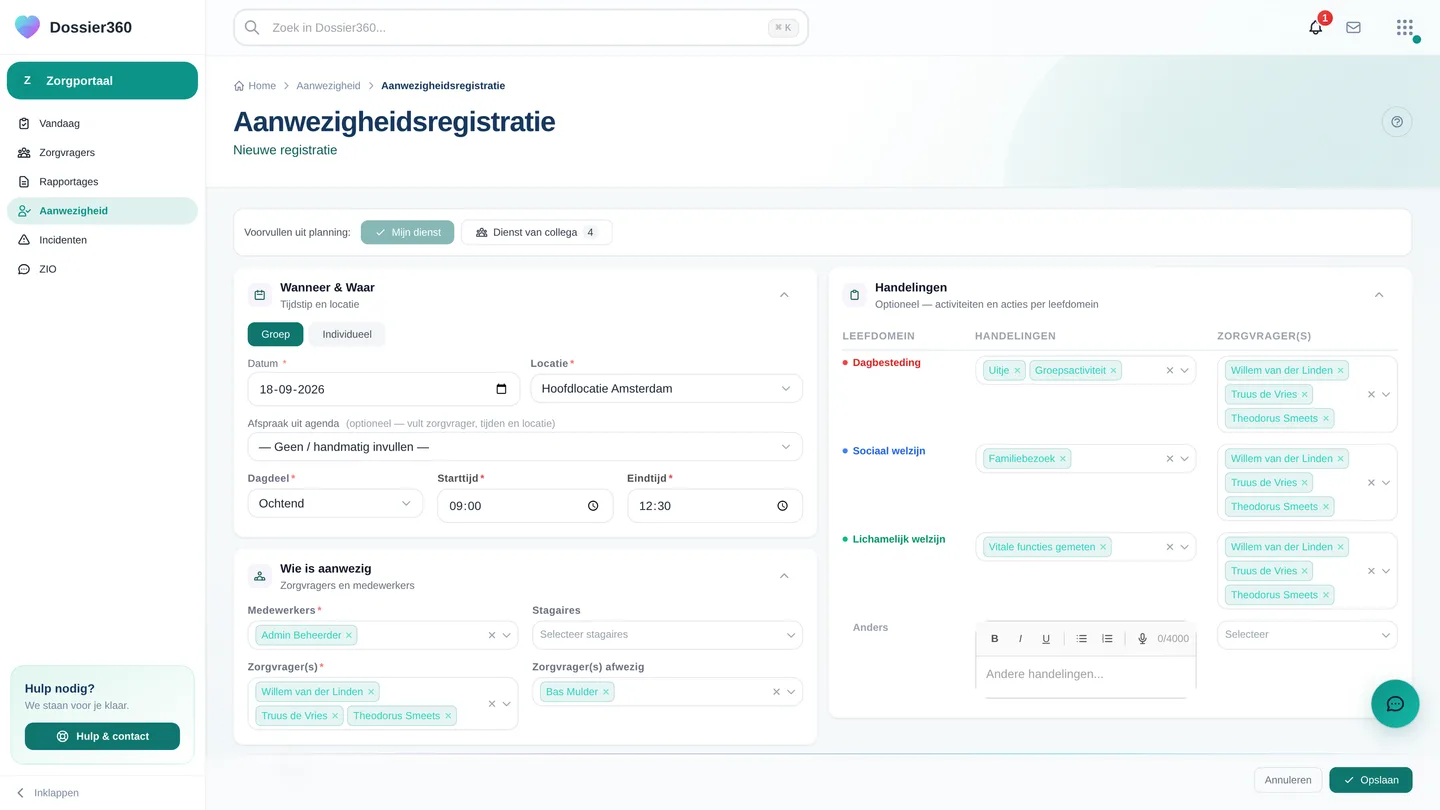Image resolution: width=1440 pixels, height=810 pixels.
Task: Insert a numbered list in Anders editor
Action: click(x=1107, y=639)
